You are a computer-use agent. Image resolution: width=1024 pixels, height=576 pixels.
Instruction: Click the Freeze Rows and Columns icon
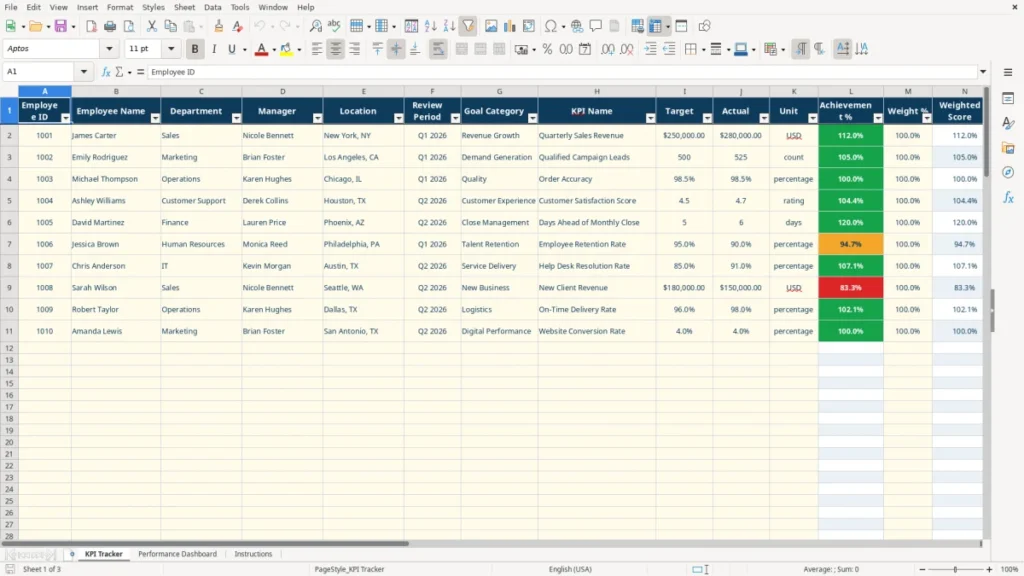click(655, 26)
